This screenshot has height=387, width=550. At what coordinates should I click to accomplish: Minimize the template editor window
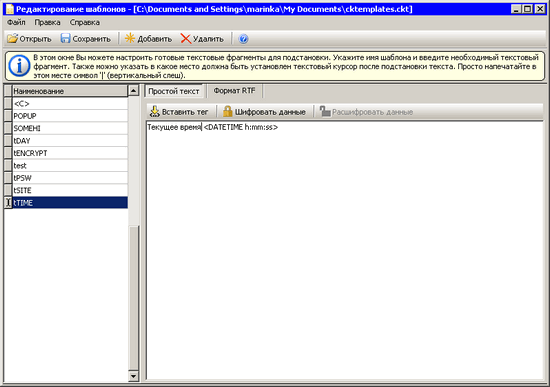(x=516, y=9)
